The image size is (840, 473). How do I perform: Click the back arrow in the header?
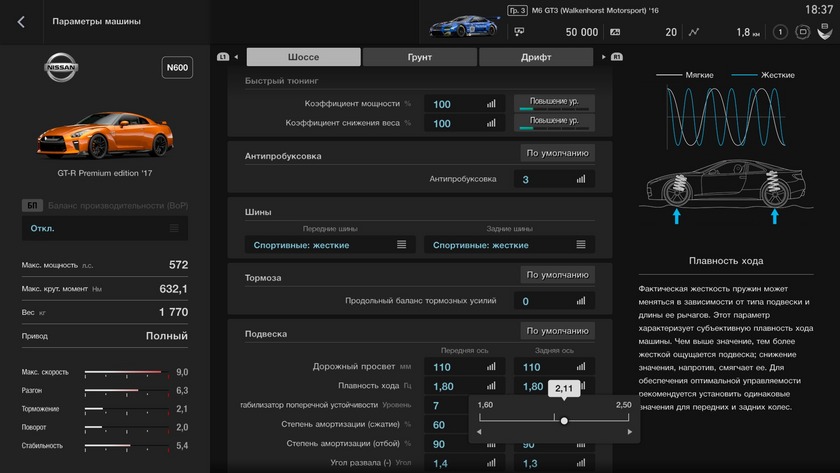point(21,21)
